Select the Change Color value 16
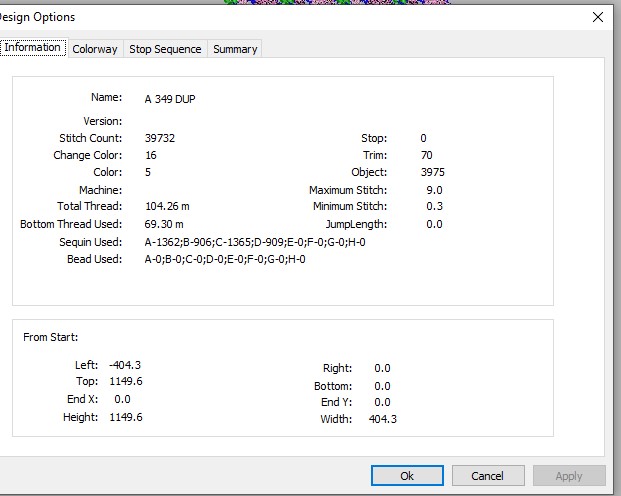Image resolution: width=621 pixels, height=496 pixels. tap(151, 155)
